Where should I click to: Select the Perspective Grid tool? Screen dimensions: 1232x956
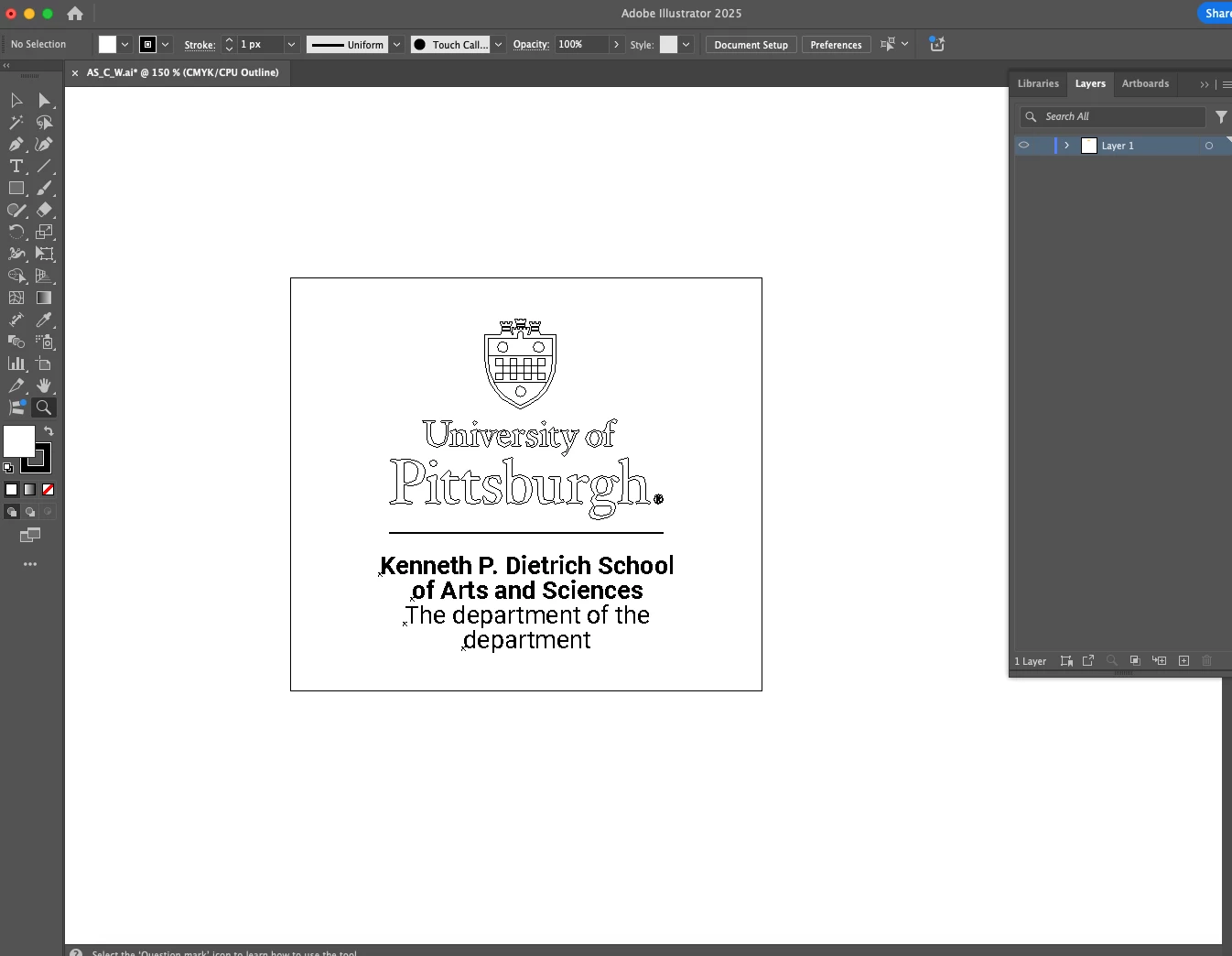44,276
